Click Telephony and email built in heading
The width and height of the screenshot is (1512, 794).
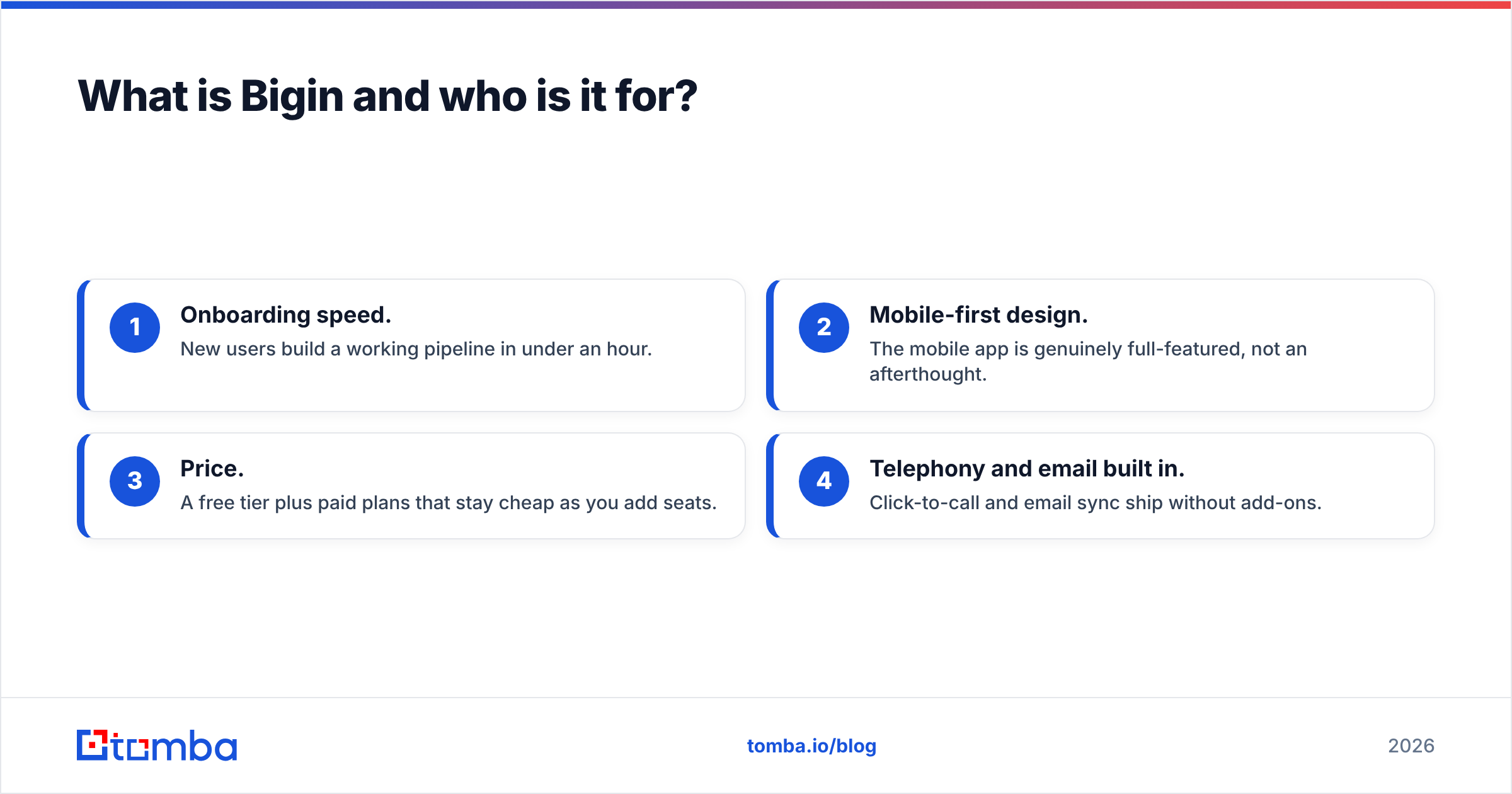[1027, 468]
